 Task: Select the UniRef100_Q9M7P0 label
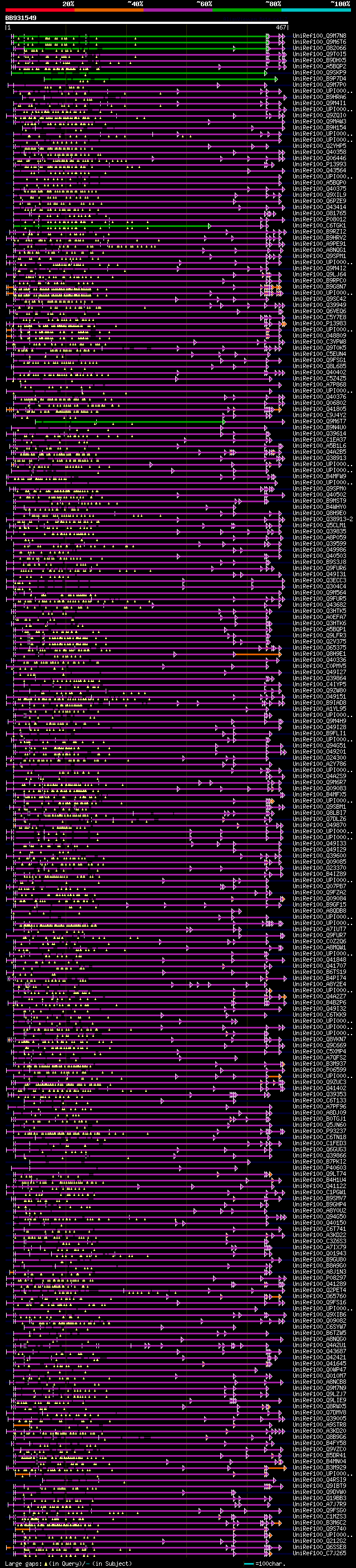[x=319, y=85]
